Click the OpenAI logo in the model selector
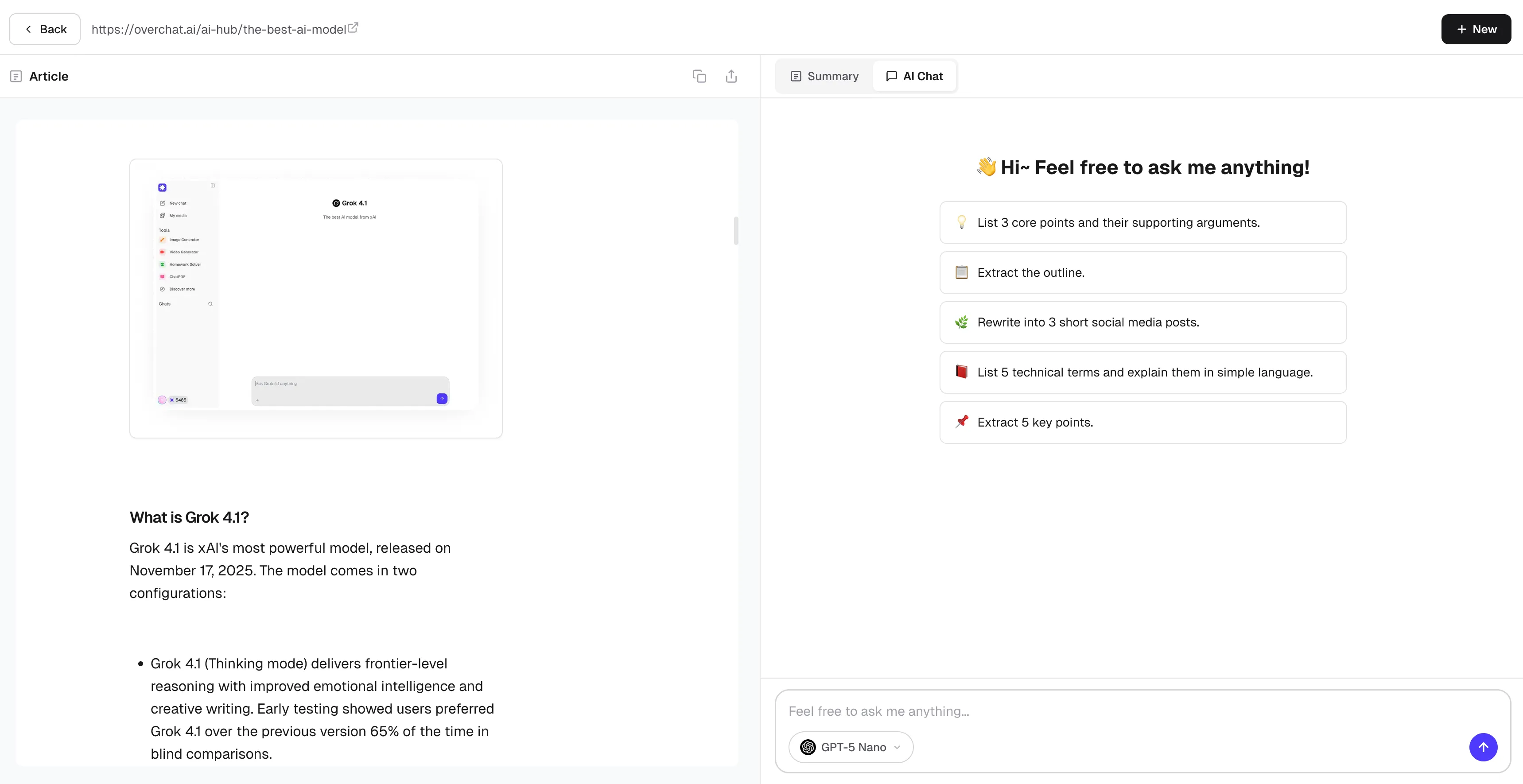 pyautogui.click(x=807, y=747)
